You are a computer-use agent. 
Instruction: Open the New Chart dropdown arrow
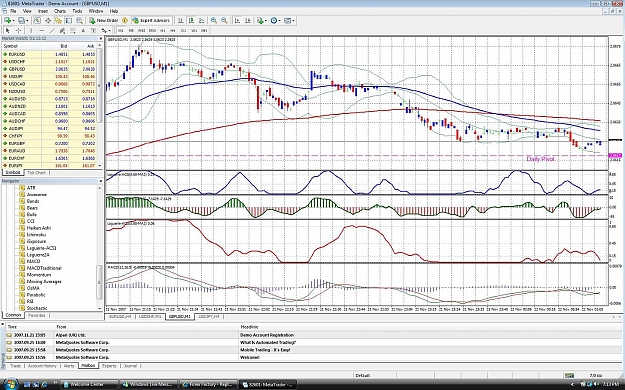[x=14, y=20]
